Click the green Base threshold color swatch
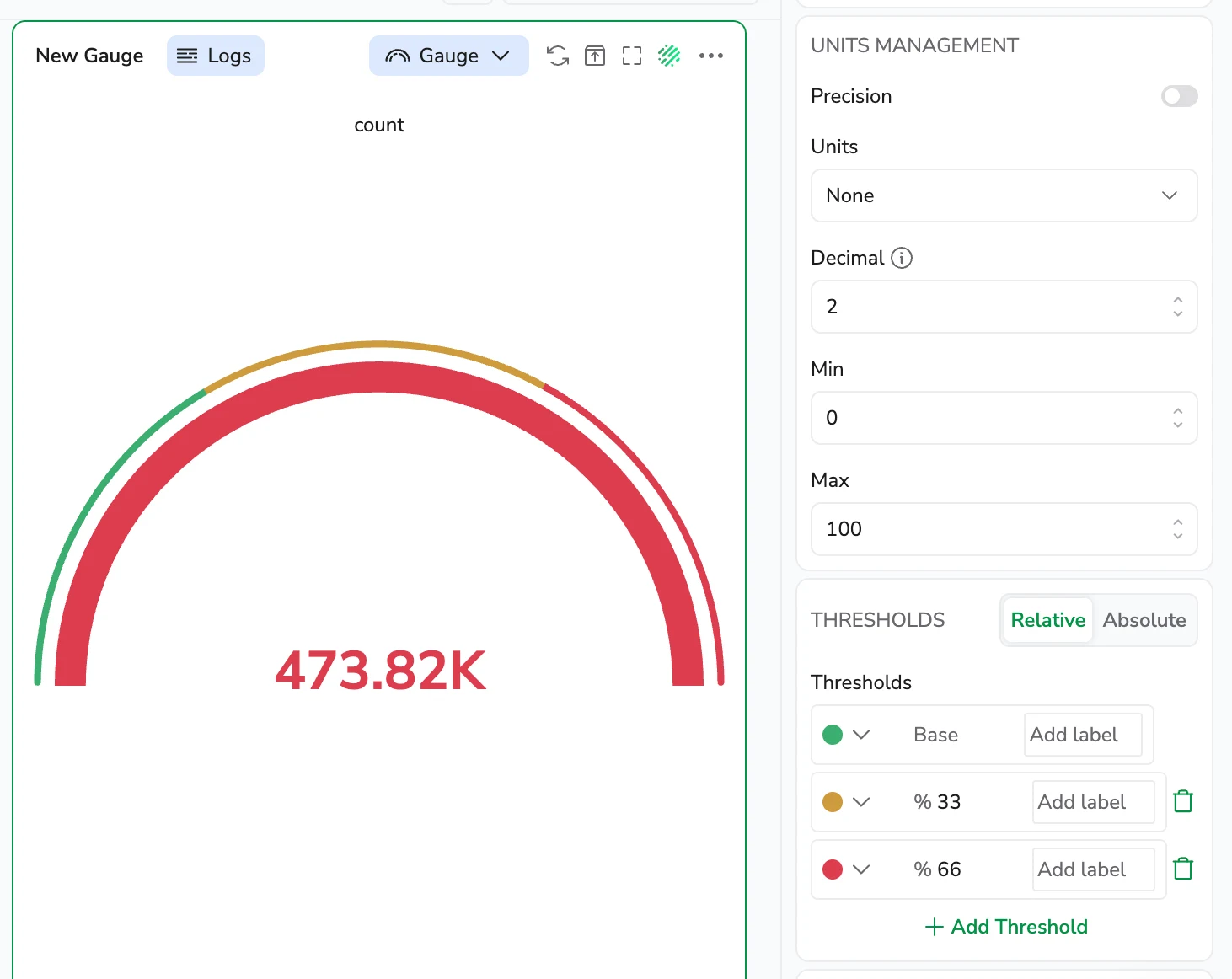 coord(833,735)
